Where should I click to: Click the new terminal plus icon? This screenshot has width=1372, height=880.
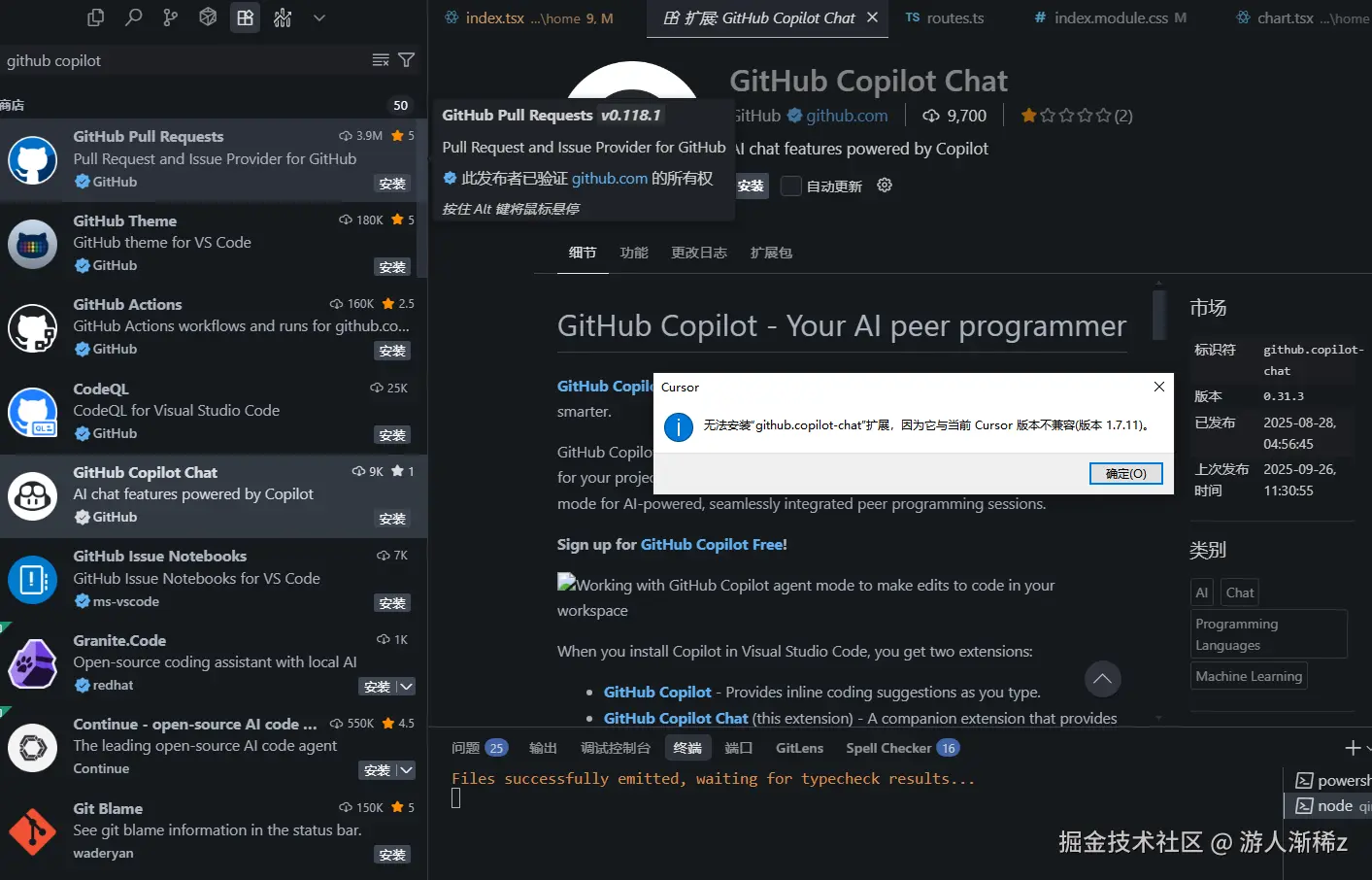point(1352,748)
